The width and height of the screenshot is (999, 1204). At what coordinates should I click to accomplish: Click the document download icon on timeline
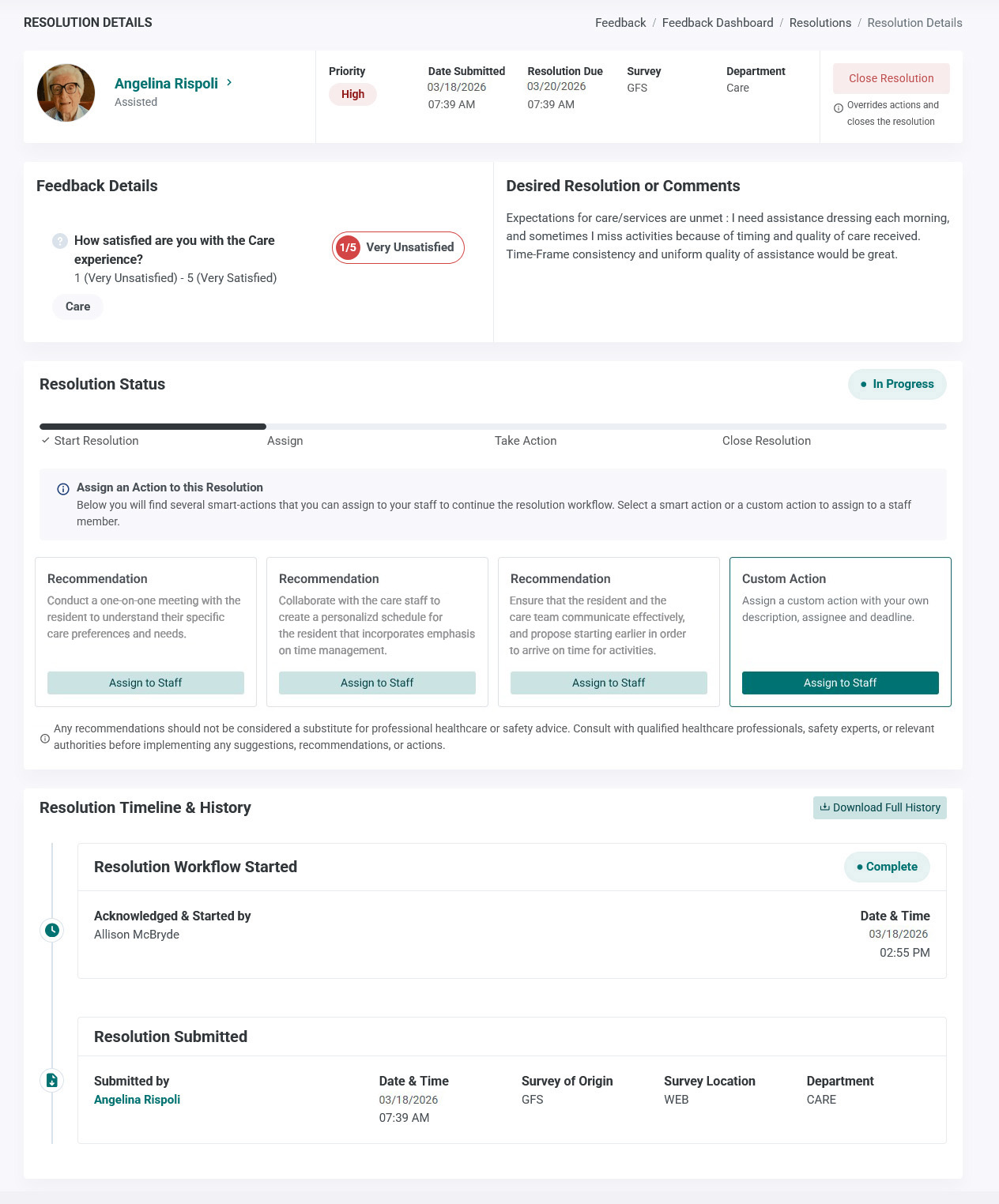click(52, 1080)
